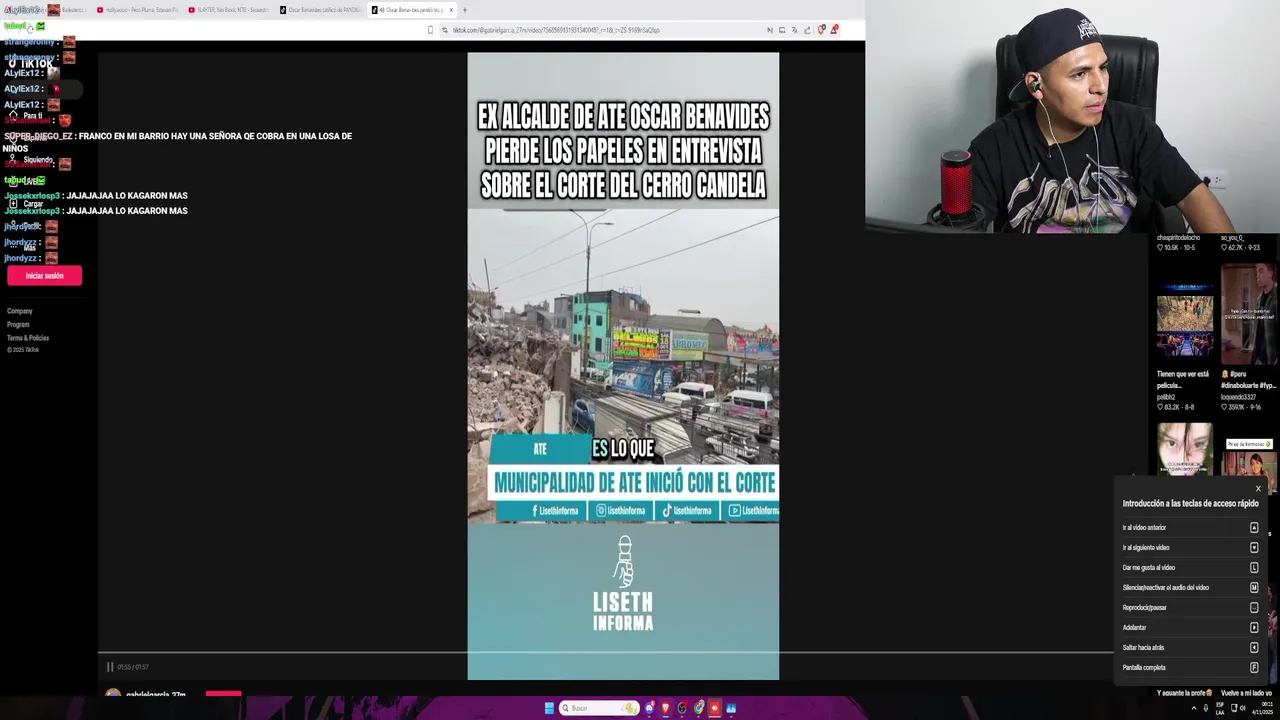This screenshot has width=1280, height=720.
Task: Open the Terms & Policies footer link
Action: coord(28,338)
